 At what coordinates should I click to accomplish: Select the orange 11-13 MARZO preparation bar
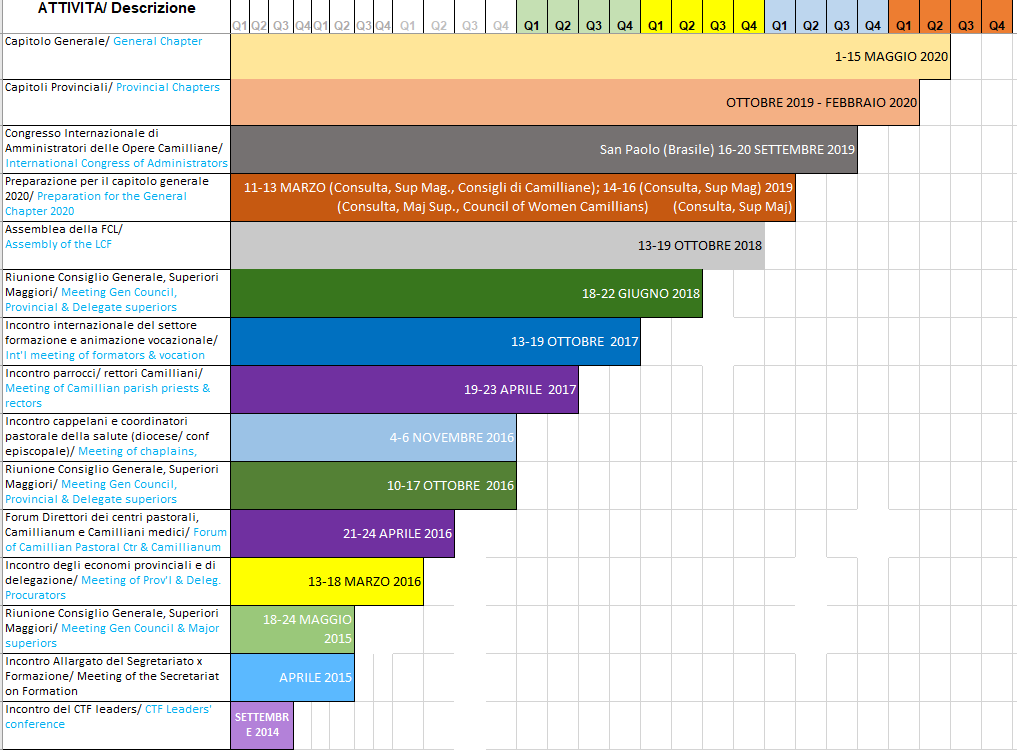tap(513, 197)
